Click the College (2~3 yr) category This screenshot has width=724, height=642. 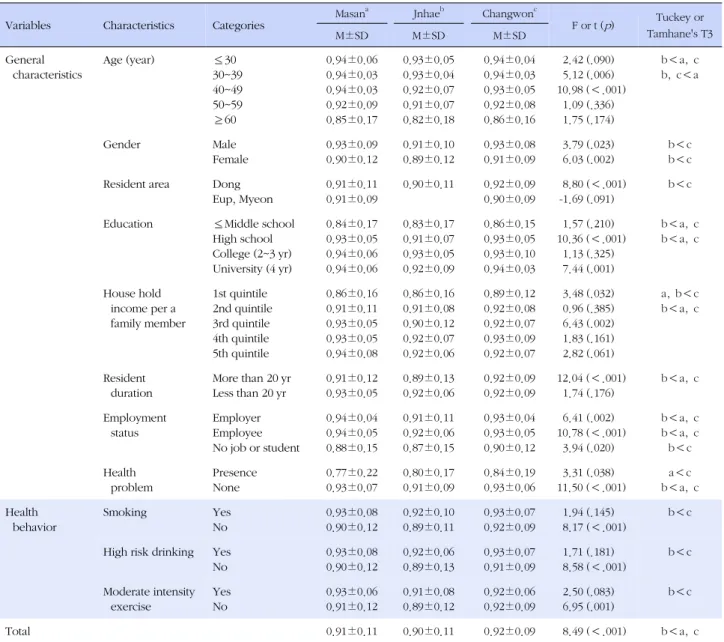[x=252, y=254]
